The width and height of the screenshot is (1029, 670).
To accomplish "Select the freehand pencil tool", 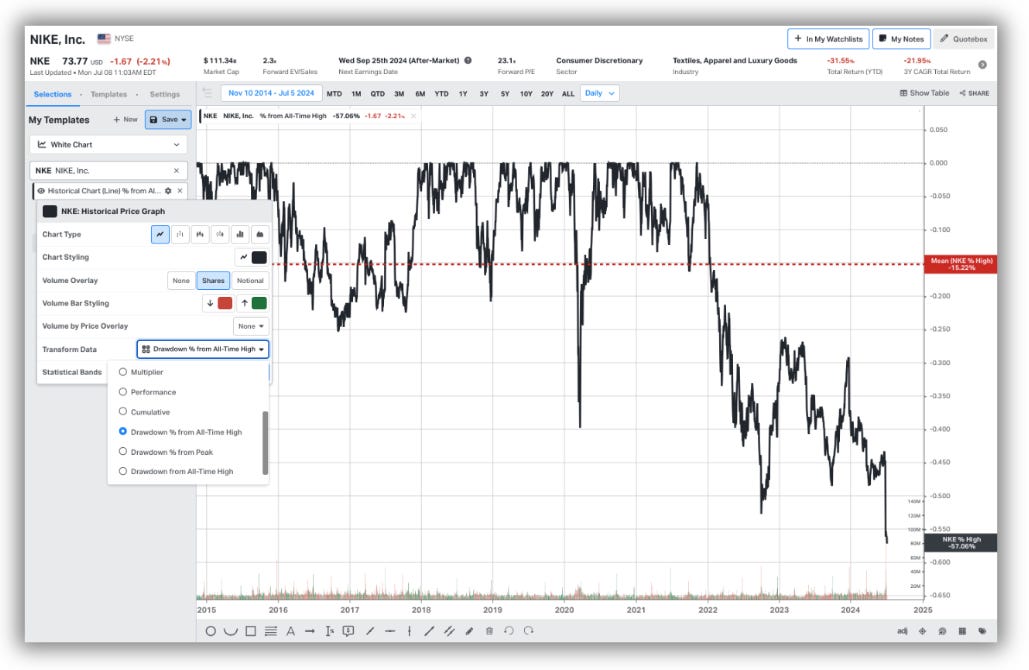I will point(469,631).
